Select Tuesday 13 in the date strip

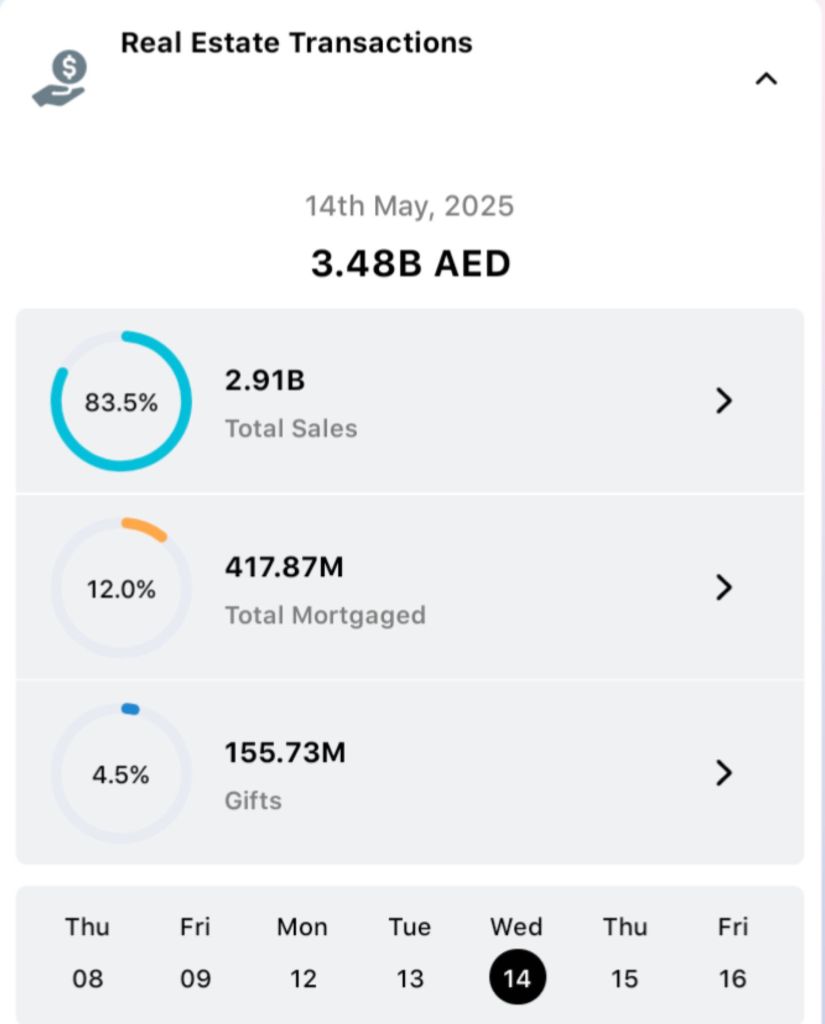tap(410, 953)
